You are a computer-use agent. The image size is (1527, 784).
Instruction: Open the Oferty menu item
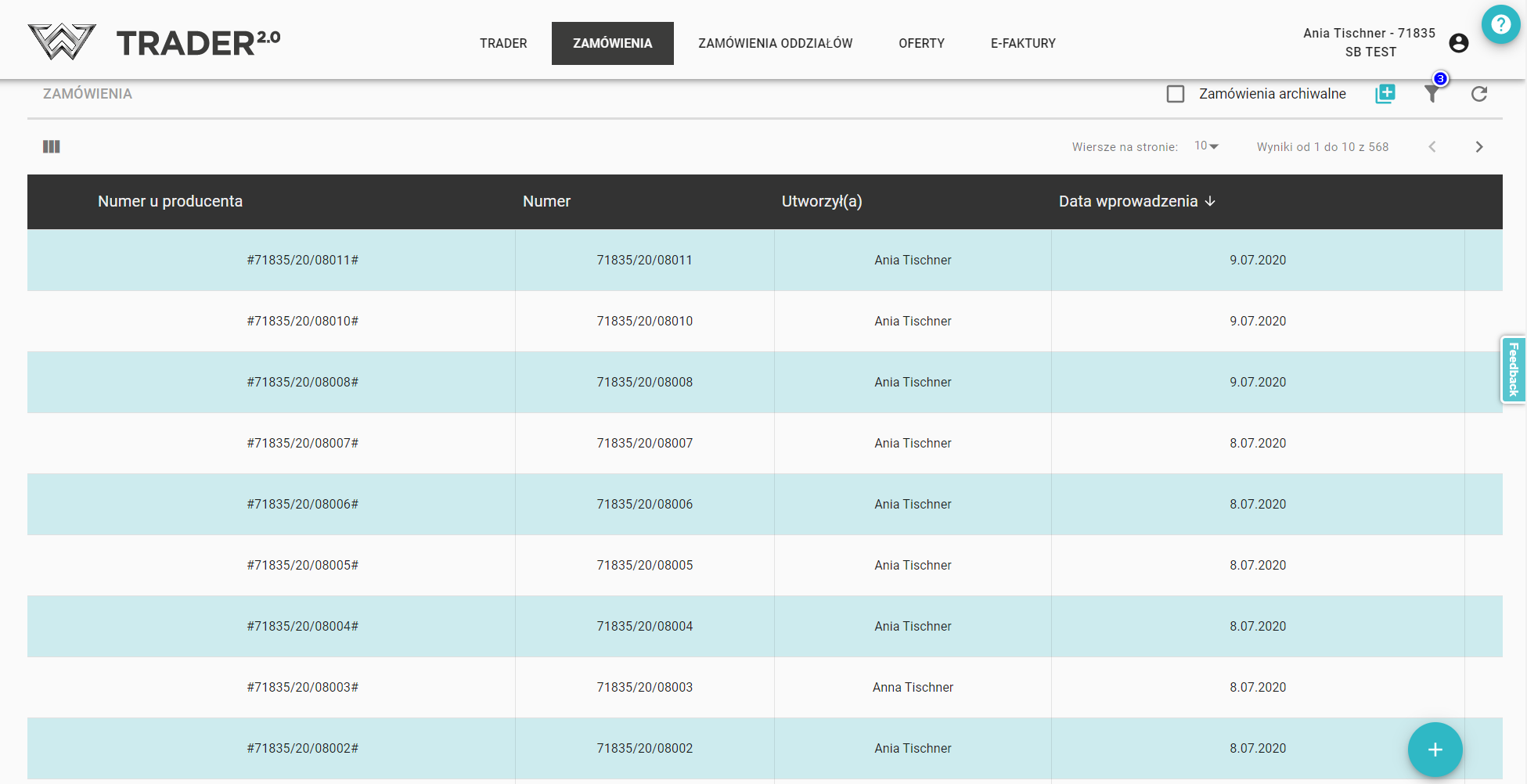click(921, 44)
